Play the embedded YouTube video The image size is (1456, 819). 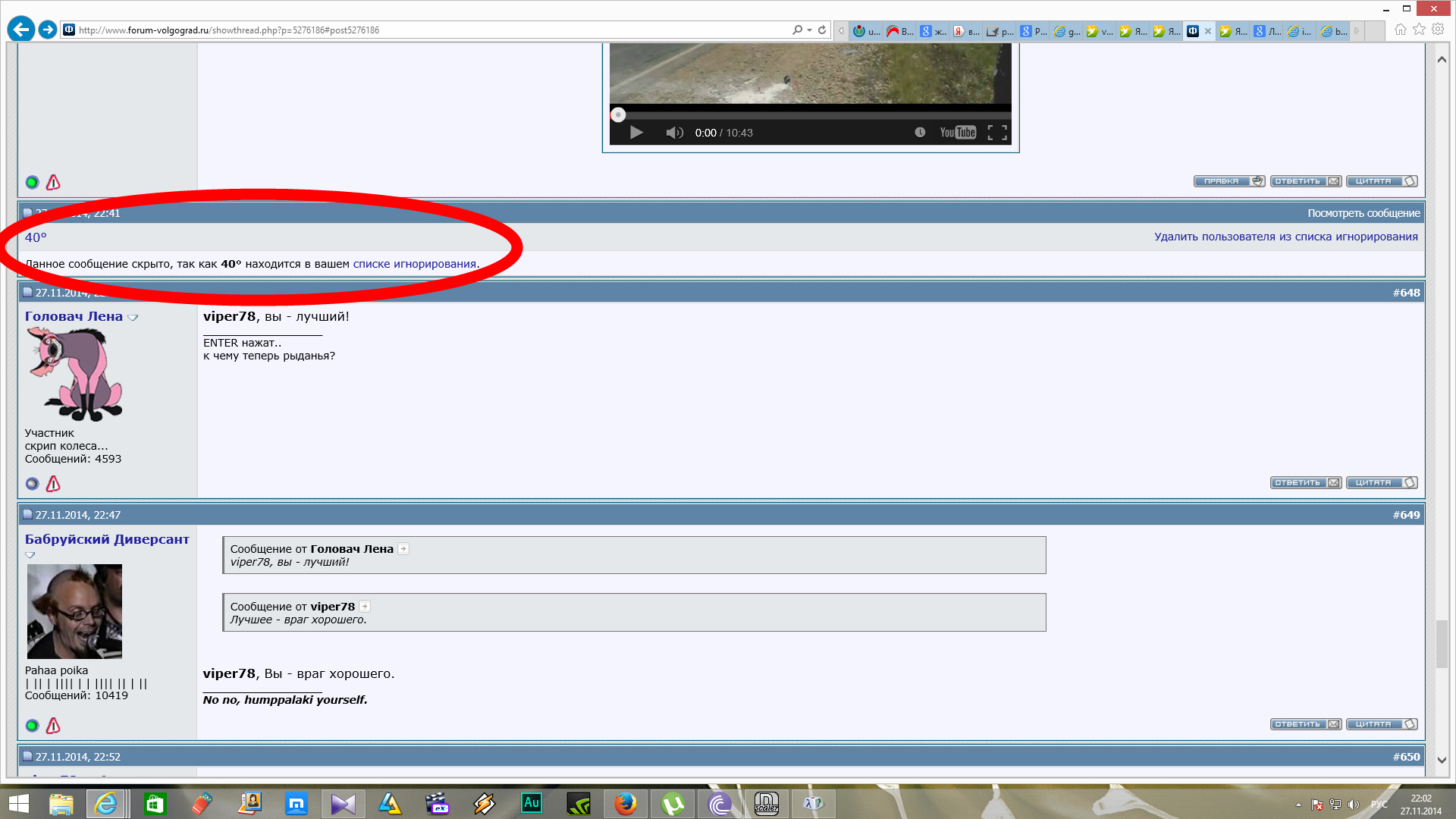pos(636,133)
